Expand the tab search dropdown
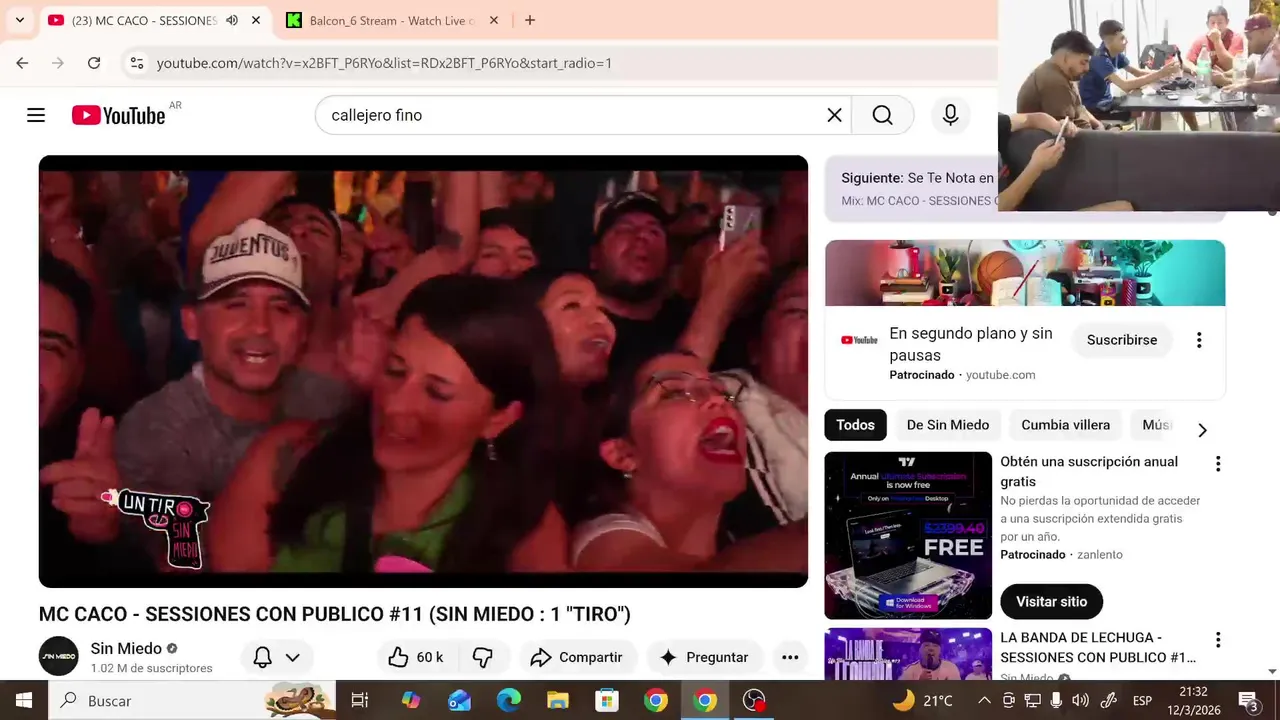 19,20
